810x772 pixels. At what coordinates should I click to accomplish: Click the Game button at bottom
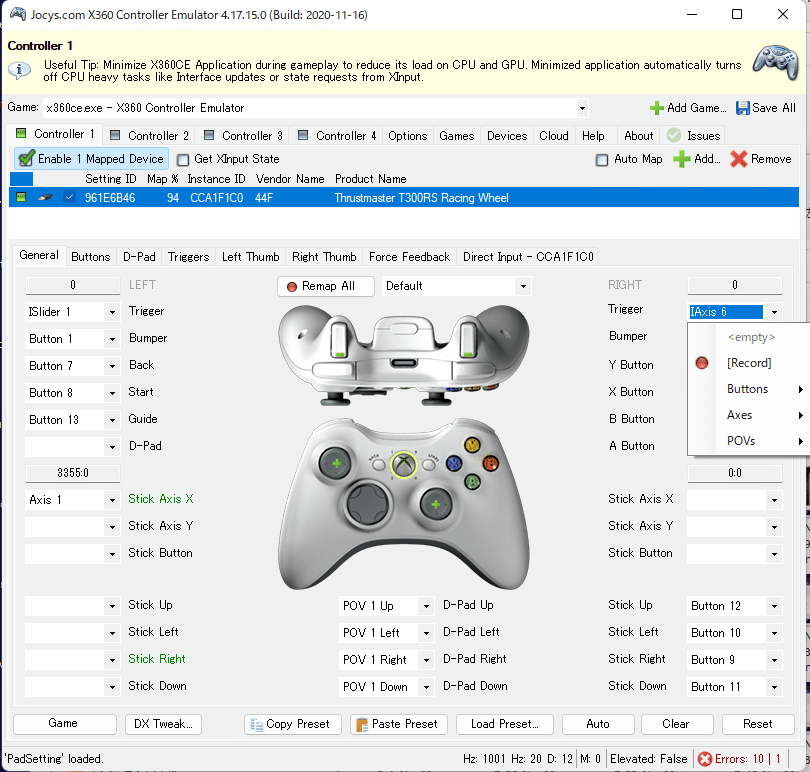(x=64, y=723)
